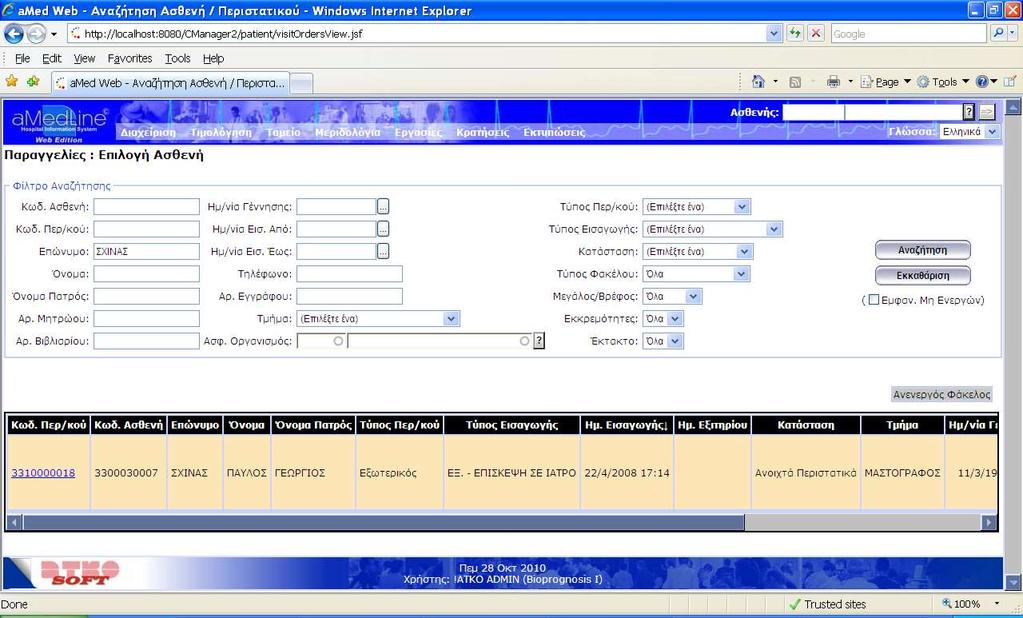The height and width of the screenshot is (618, 1023).
Task: Click the go arrow next to Ασθενής field
Action: [x=987, y=112]
